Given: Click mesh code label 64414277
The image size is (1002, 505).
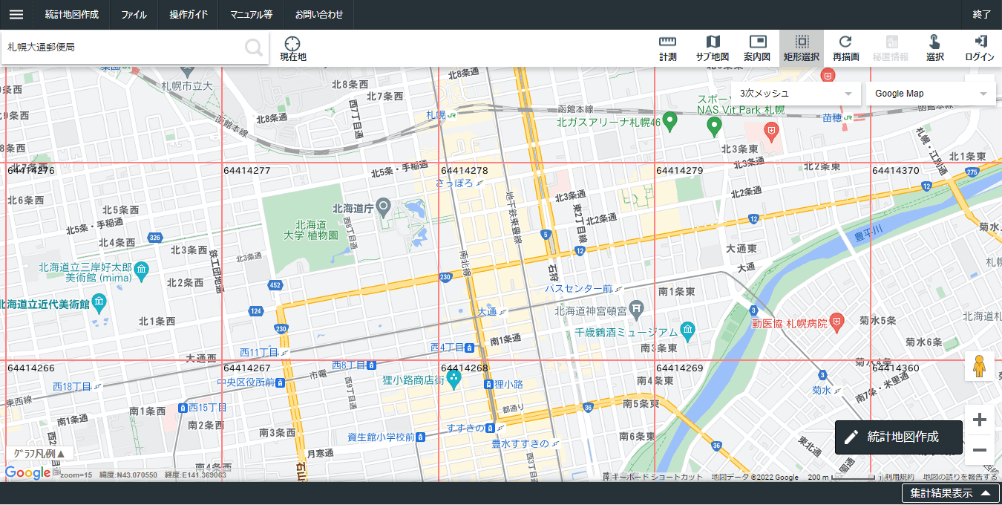Looking at the screenshot, I should point(247,171).
